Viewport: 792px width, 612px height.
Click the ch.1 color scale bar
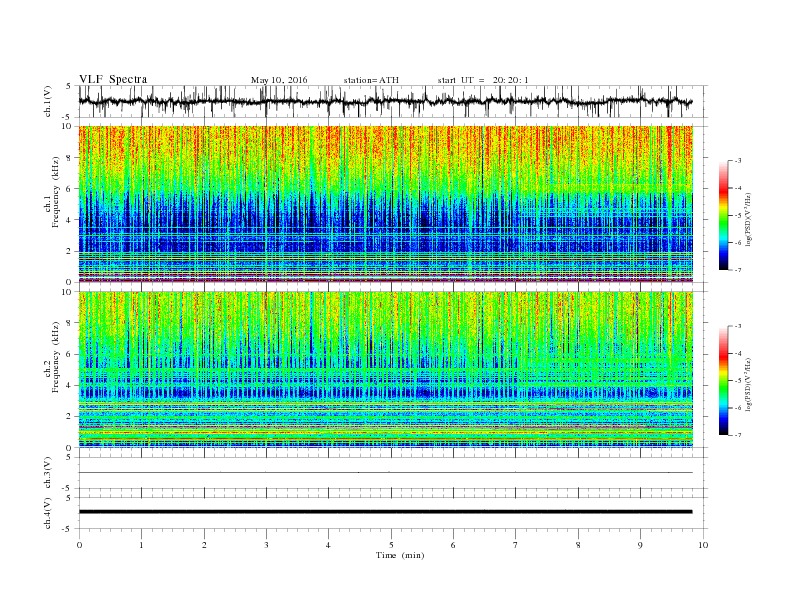[724, 216]
